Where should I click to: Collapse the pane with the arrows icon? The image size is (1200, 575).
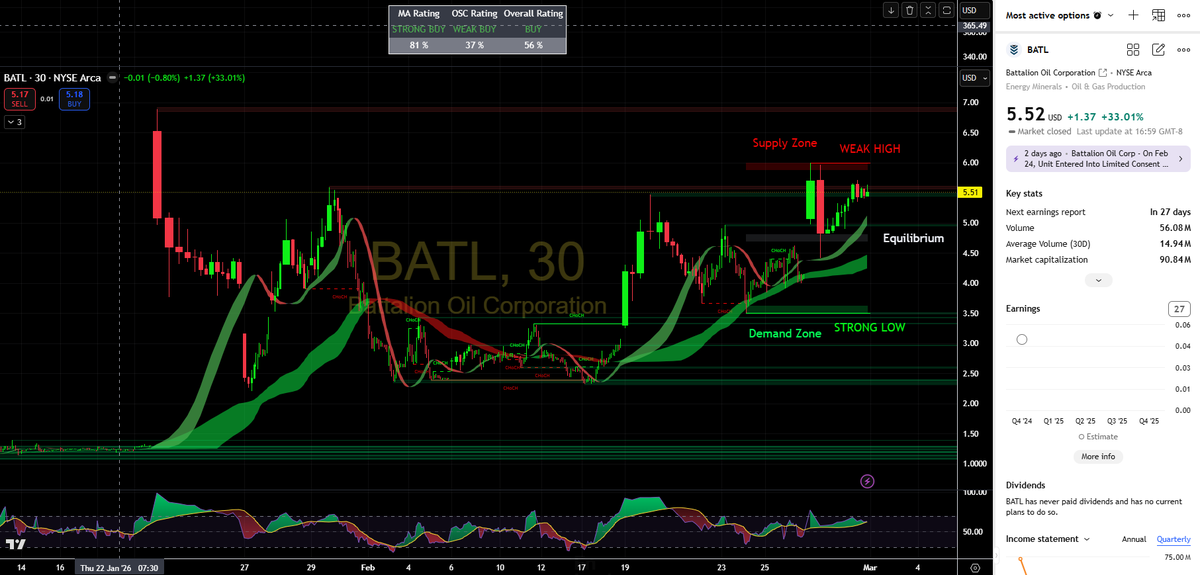[x=928, y=10]
